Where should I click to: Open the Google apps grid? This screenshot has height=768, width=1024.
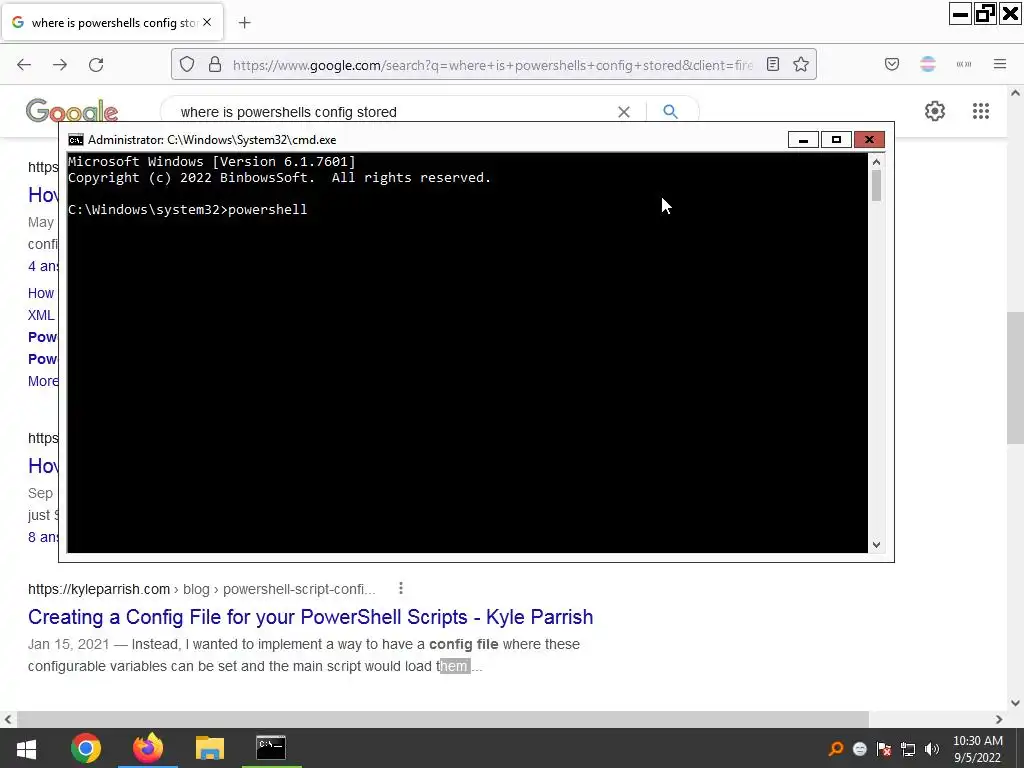tap(981, 111)
